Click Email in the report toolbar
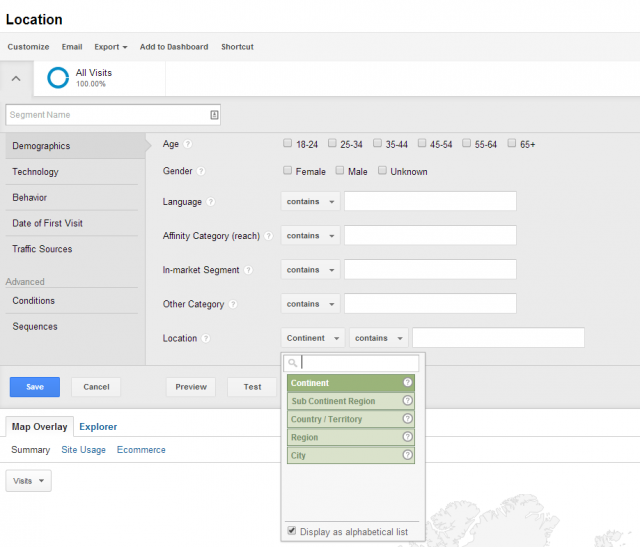This screenshot has height=547, width=640. click(x=72, y=47)
